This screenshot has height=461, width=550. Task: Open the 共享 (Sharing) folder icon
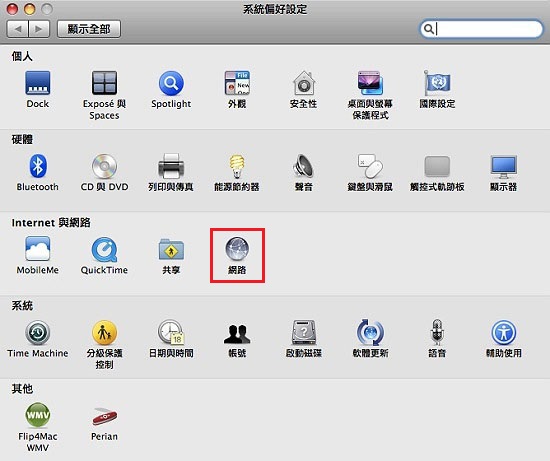pyautogui.click(x=171, y=249)
